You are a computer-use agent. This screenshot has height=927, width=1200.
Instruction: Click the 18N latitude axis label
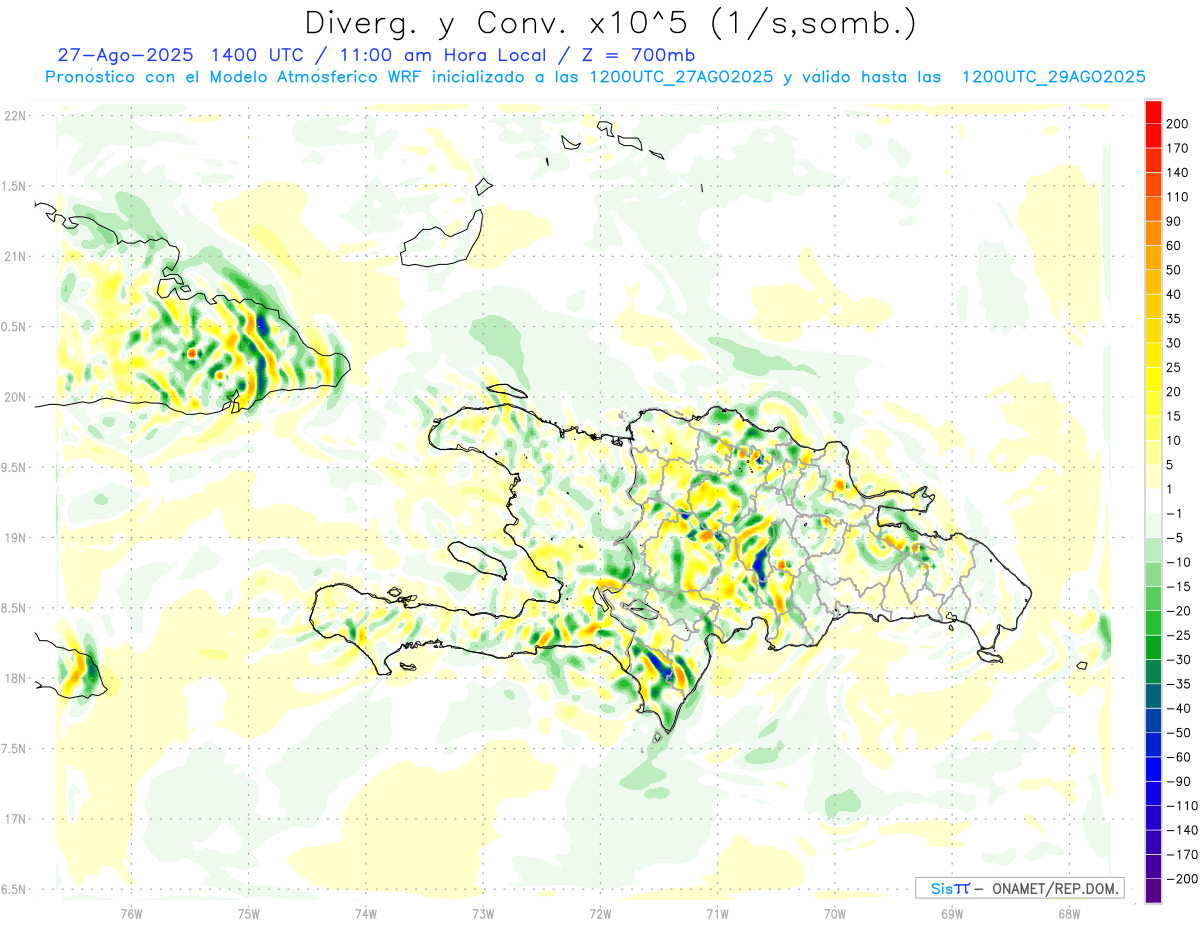(x=15, y=678)
